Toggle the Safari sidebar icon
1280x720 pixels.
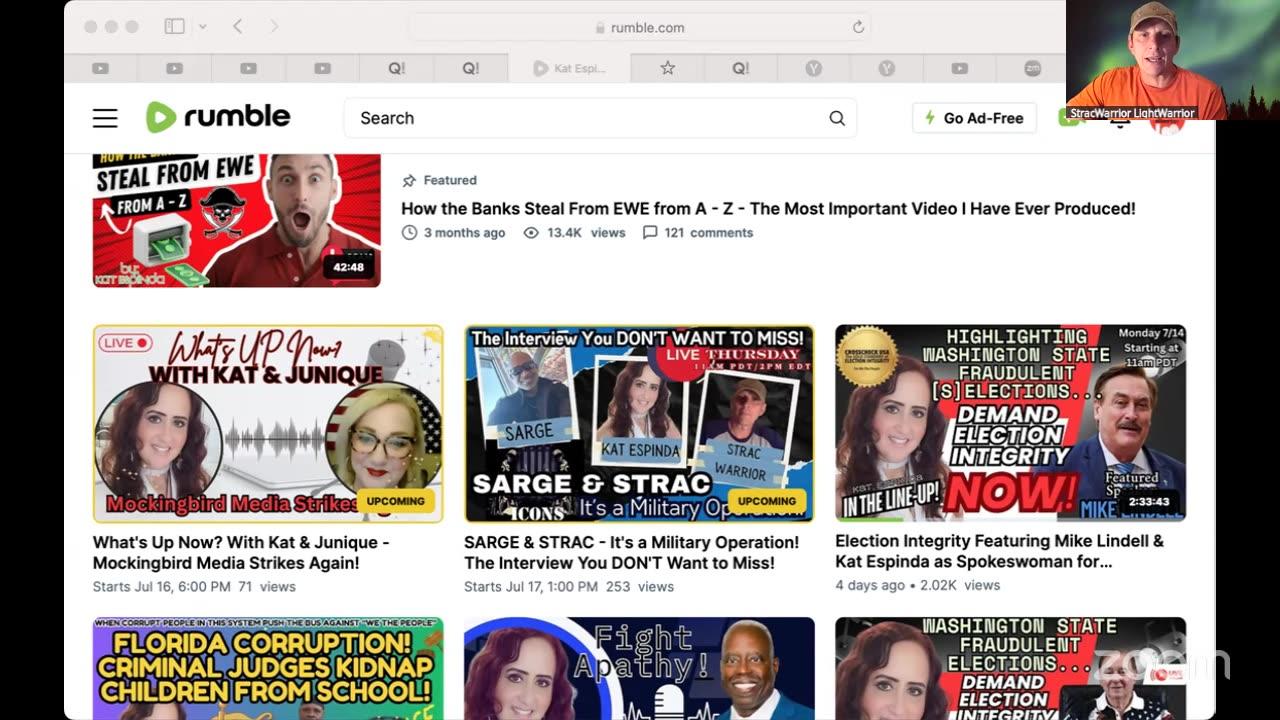coord(174,27)
